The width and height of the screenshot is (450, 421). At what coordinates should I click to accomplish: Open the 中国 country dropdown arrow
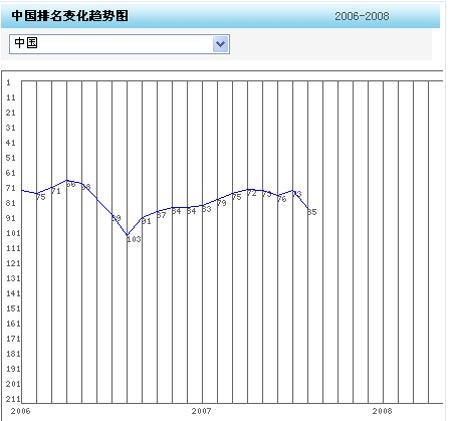(220, 44)
